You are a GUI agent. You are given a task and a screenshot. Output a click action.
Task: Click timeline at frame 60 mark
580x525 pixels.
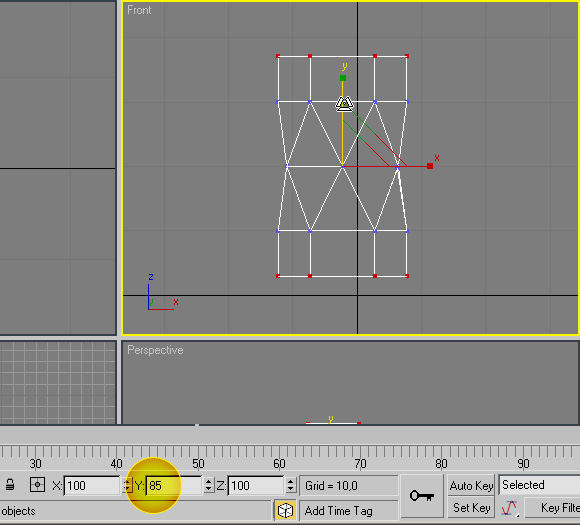click(x=279, y=464)
